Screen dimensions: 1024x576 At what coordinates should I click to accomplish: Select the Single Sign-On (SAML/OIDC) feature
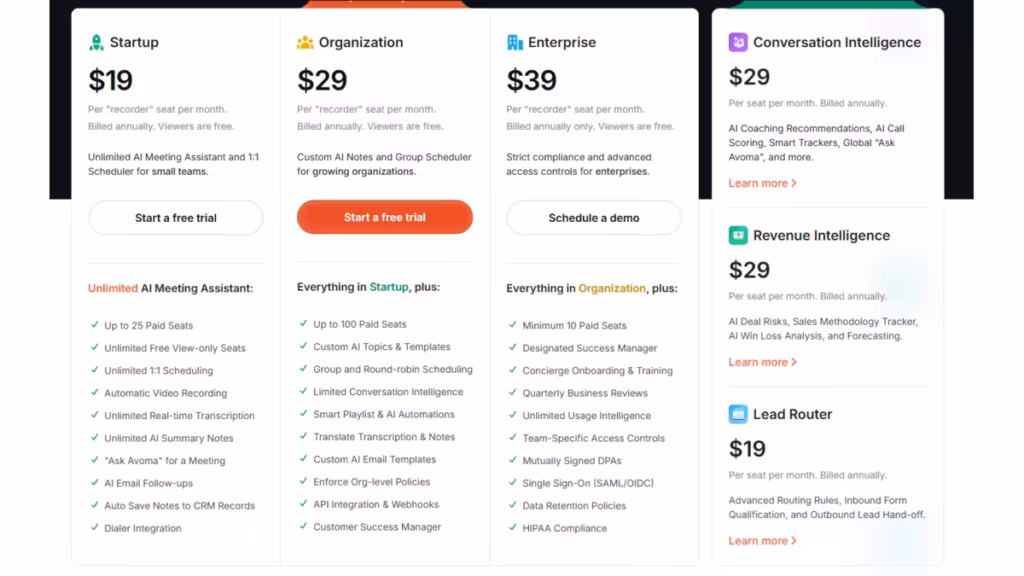(588, 483)
